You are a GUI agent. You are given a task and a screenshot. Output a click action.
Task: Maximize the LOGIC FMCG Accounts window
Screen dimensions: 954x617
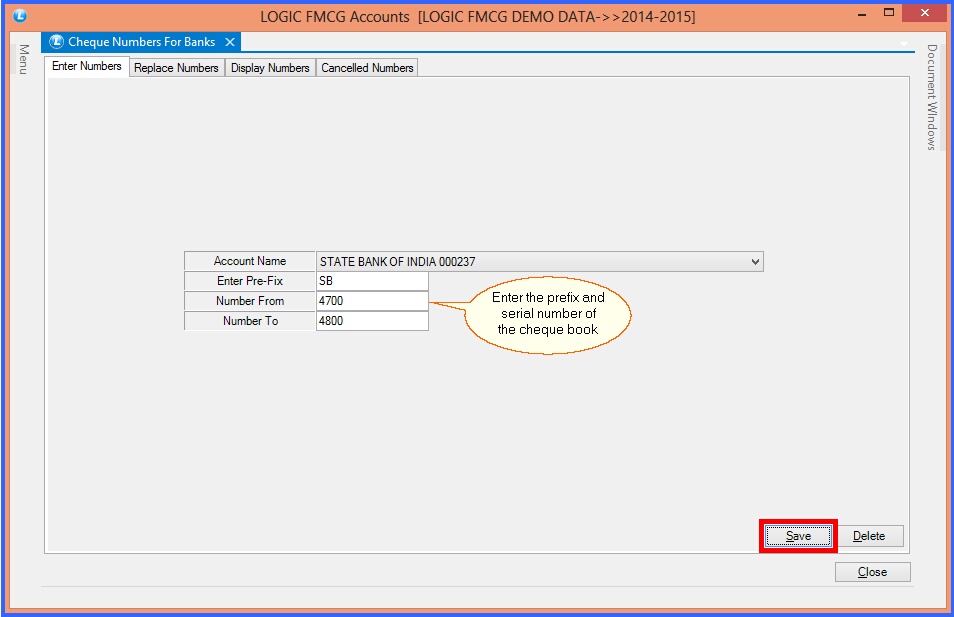[889, 13]
